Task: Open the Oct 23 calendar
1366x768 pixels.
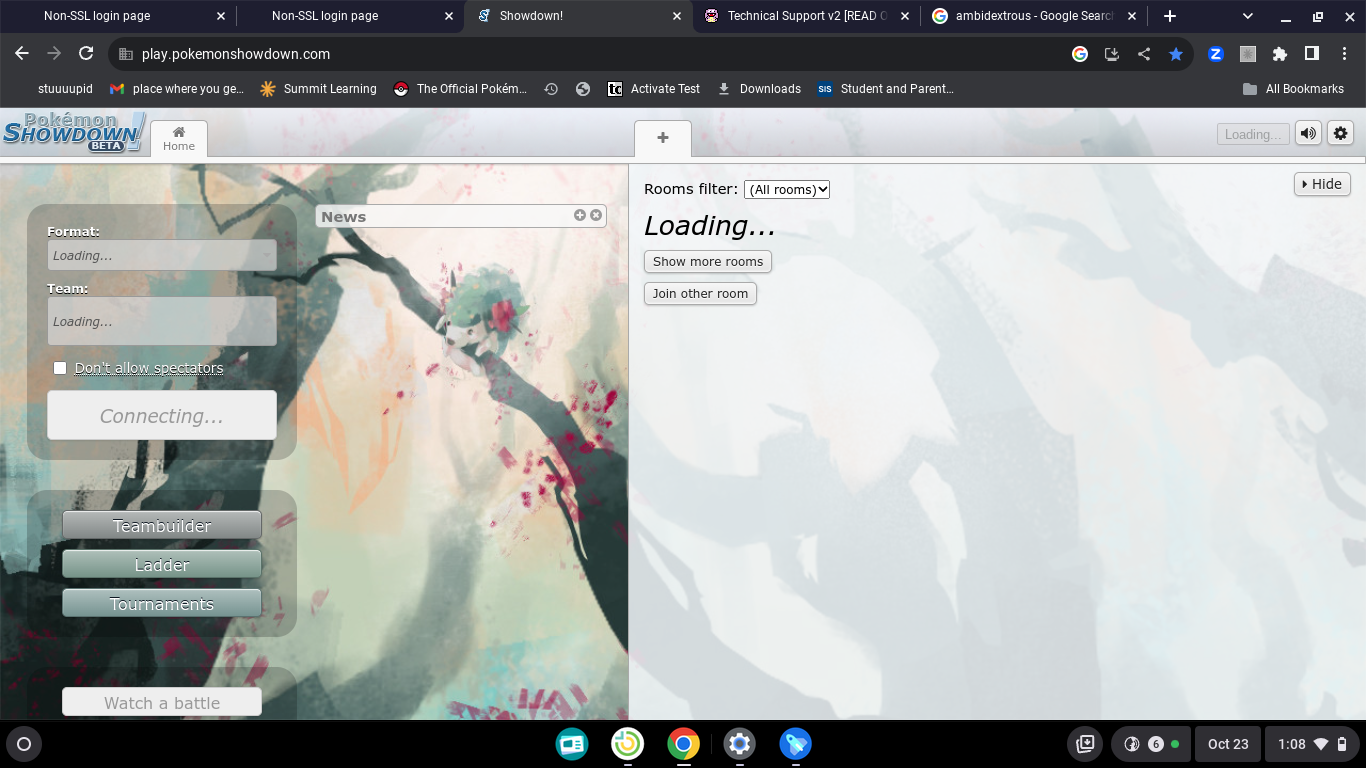Action: [x=1228, y=744]
